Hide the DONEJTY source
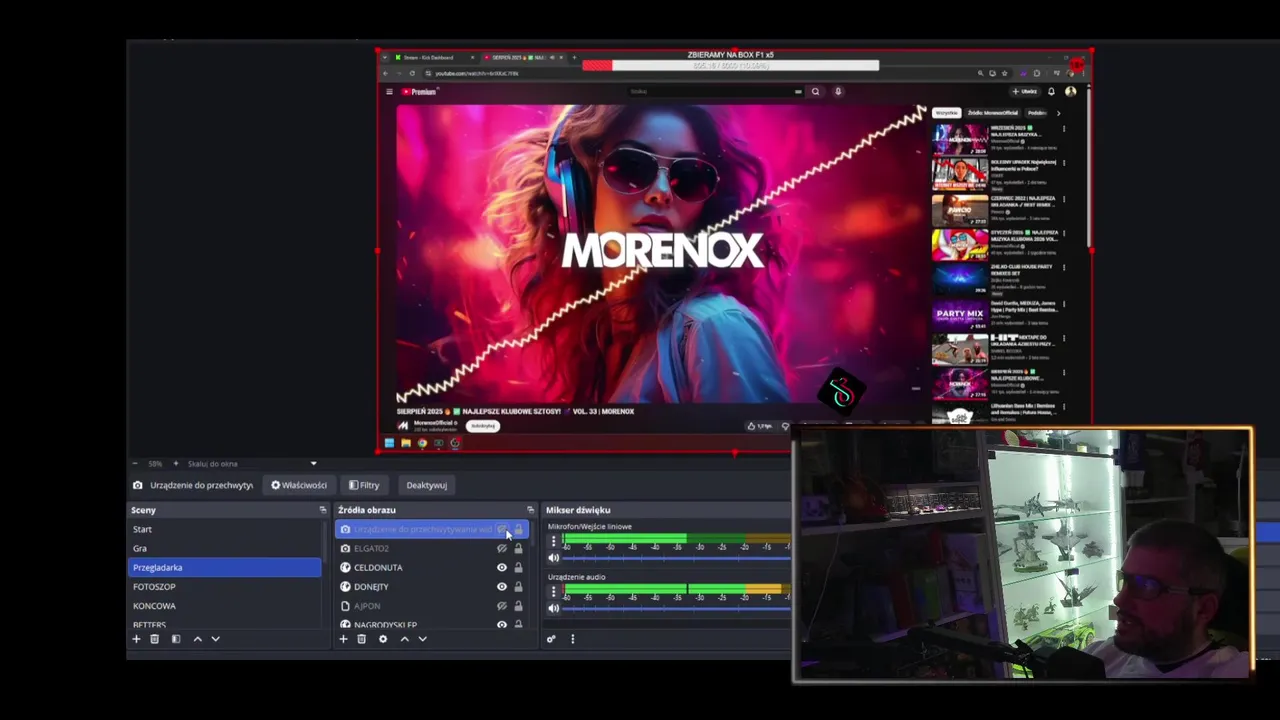1280x720 pixels. pyautogui.click(x=502, y=586)
